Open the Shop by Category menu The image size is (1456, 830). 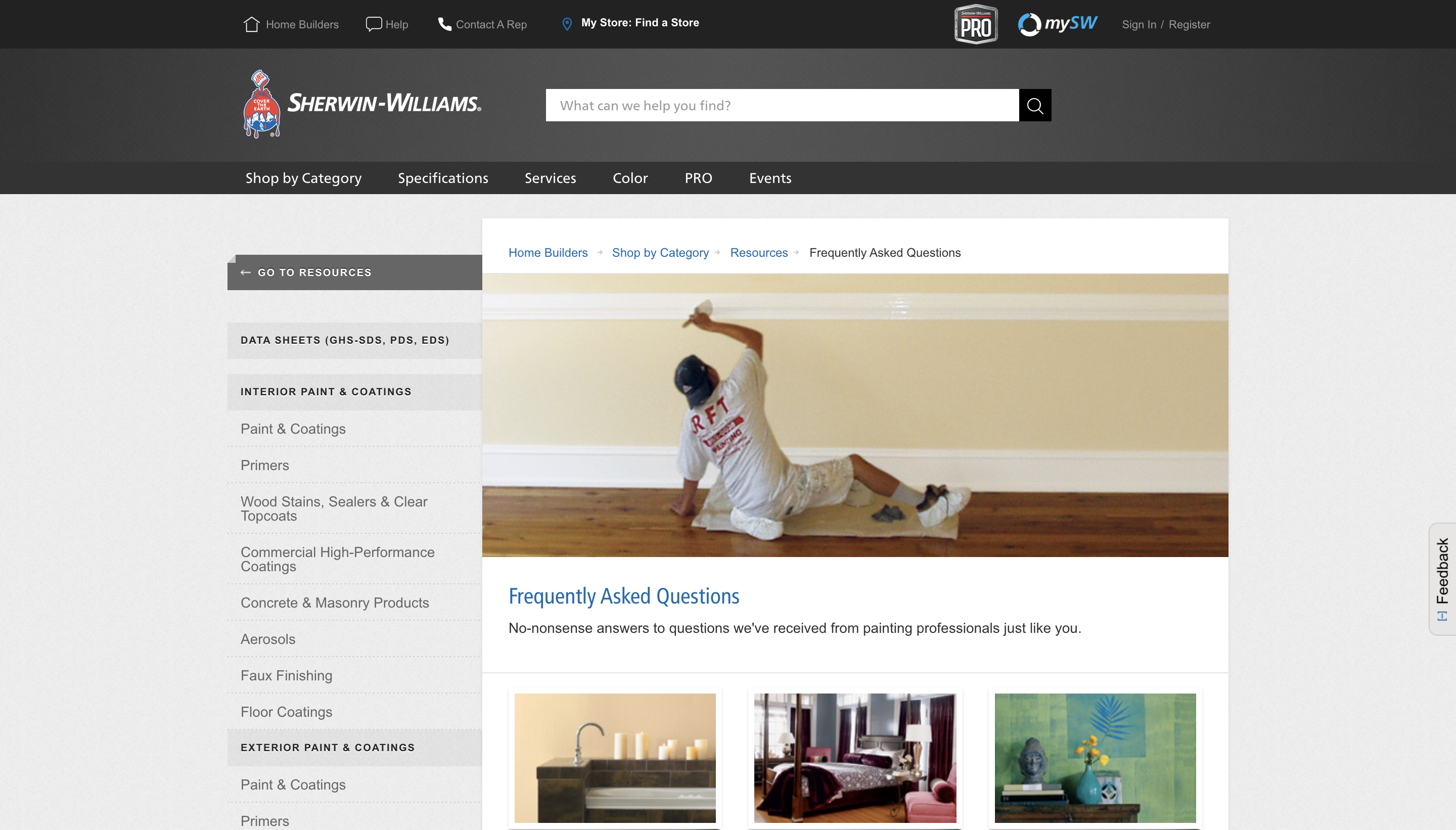[x=303, y=178]
